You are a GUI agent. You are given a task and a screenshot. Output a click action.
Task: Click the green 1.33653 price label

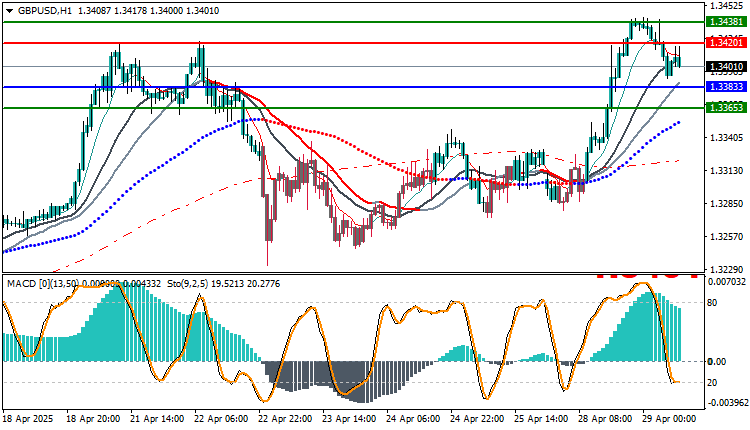pos(726,108)
